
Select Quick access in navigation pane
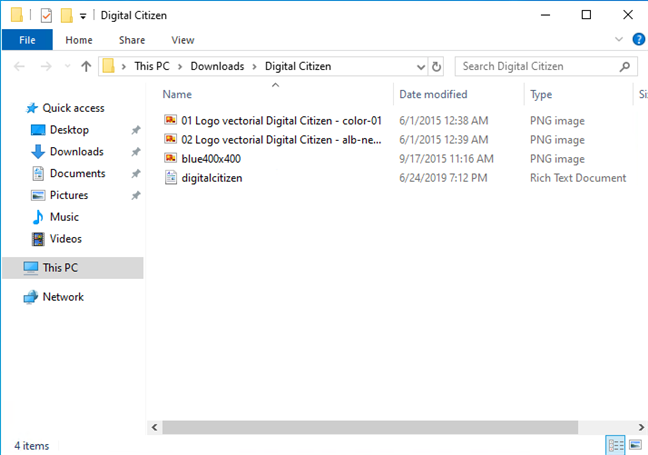[73, 108]
